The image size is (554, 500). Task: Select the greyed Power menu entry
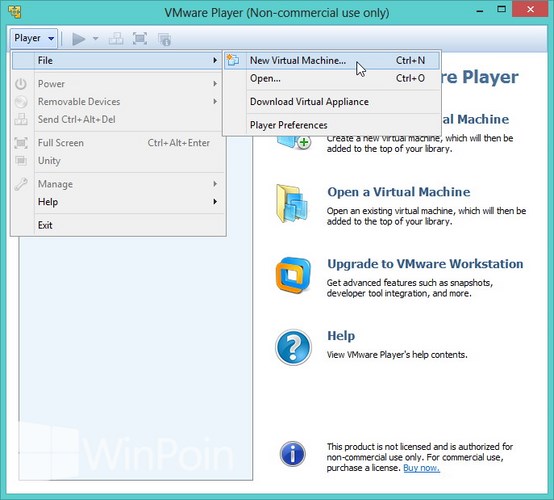[117, 84]
